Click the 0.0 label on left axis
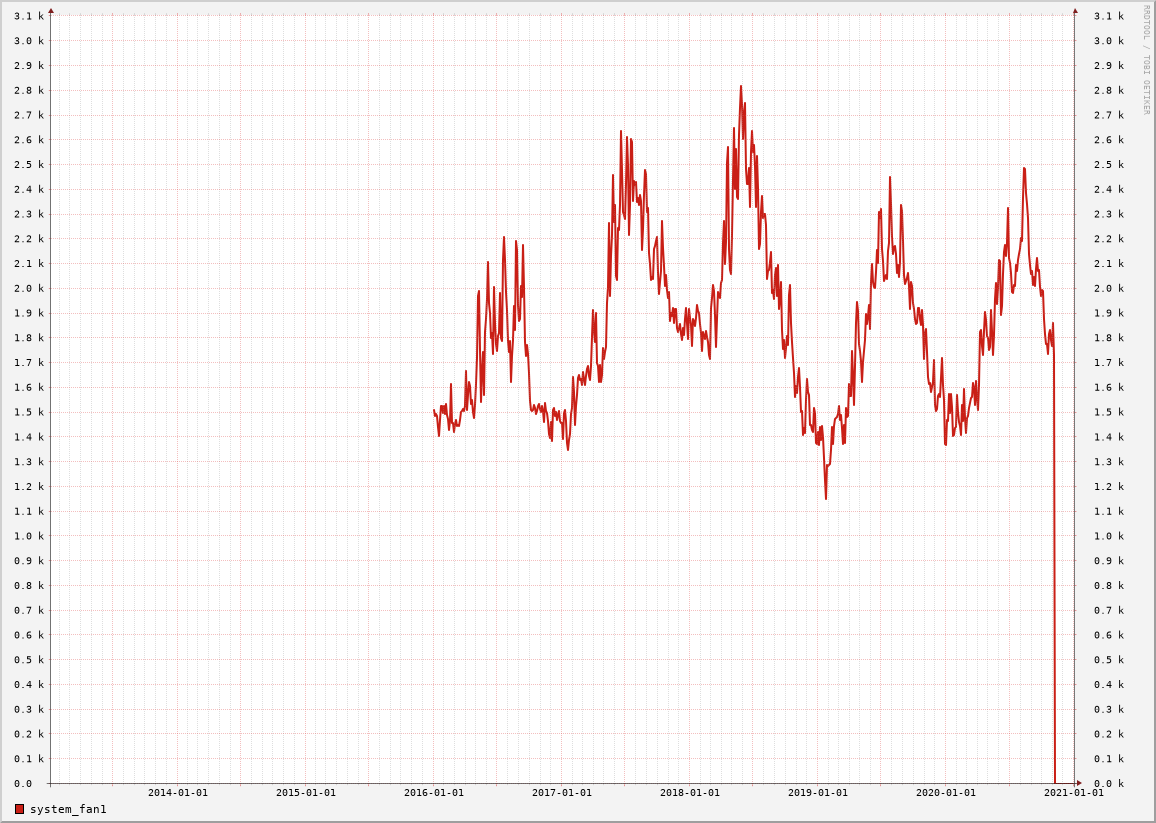Viewport: 1156px width, 823px height. [x=23, y=784]
